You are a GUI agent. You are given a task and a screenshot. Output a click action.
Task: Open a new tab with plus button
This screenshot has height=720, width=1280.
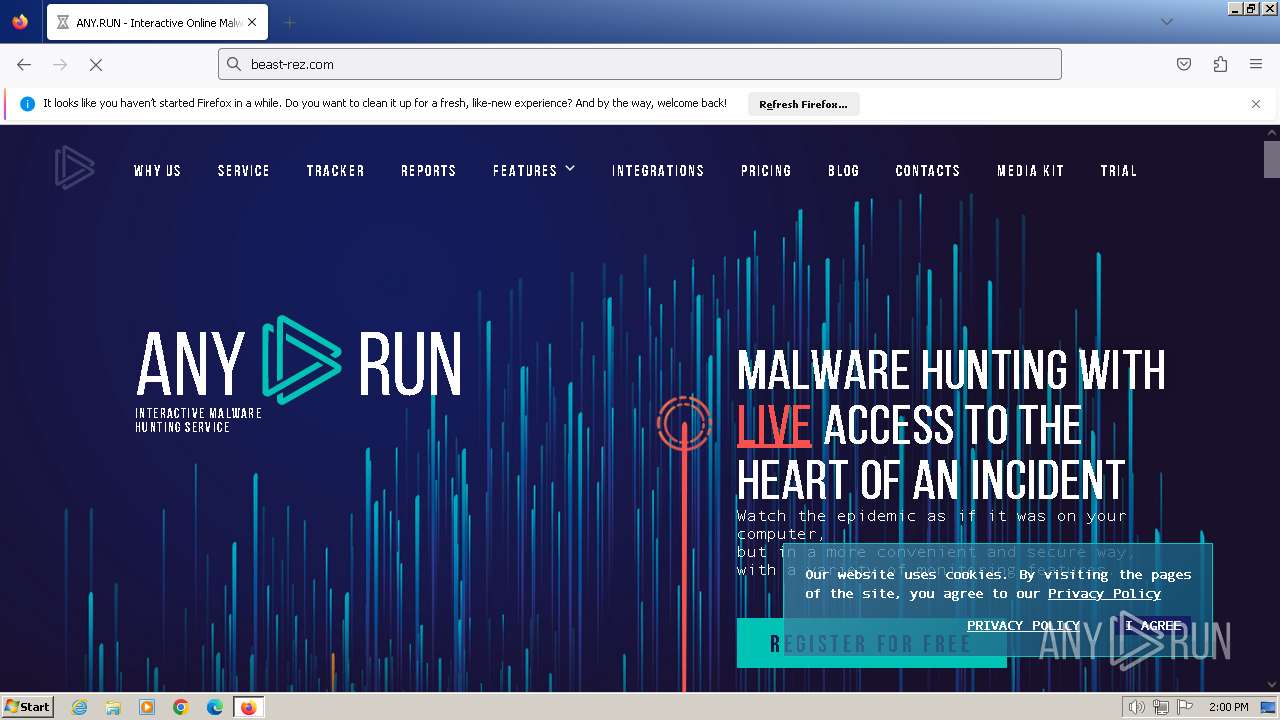click(289, 22)
